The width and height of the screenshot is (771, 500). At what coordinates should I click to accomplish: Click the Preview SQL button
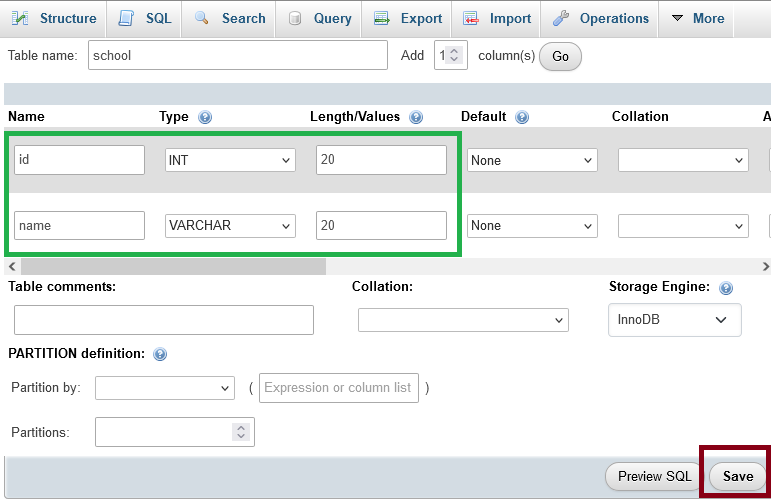coord(654,476)
